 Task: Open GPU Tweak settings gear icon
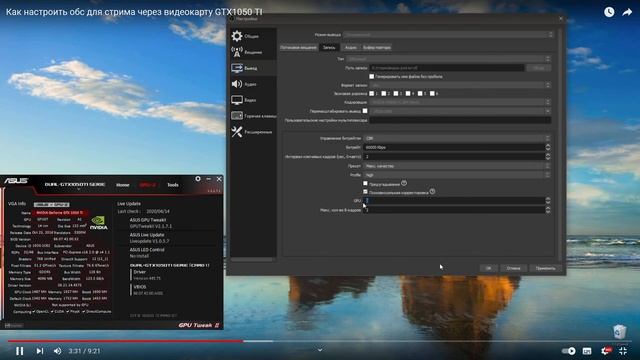(198, 179)
